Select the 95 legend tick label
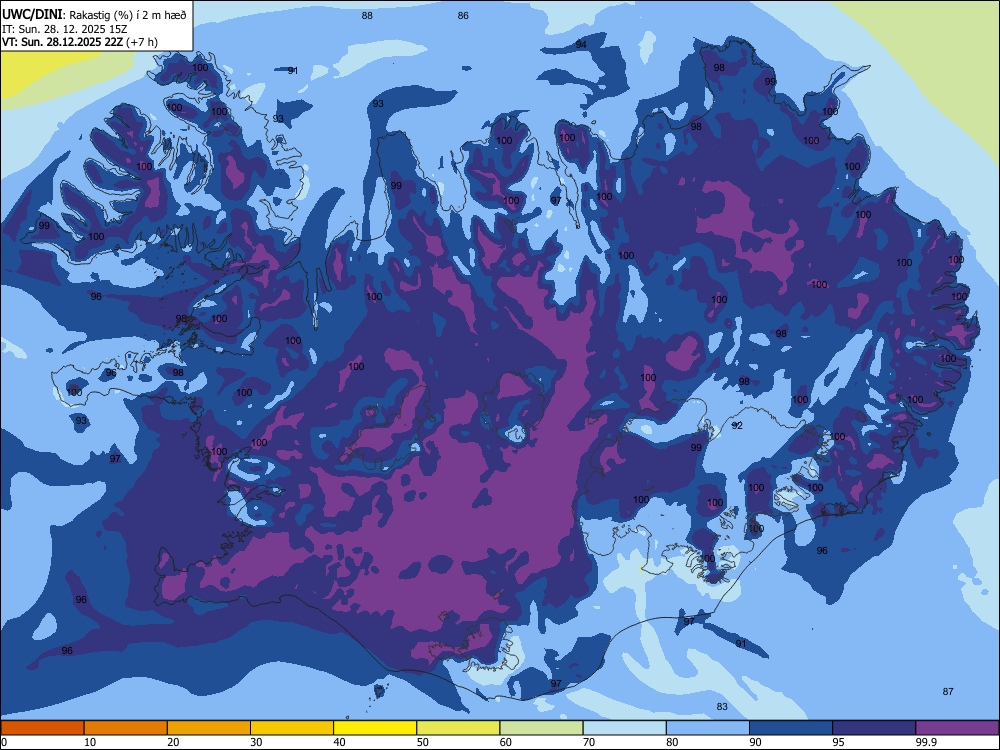The width and height of the screenshot is (1000, 750). pos(838,742)
